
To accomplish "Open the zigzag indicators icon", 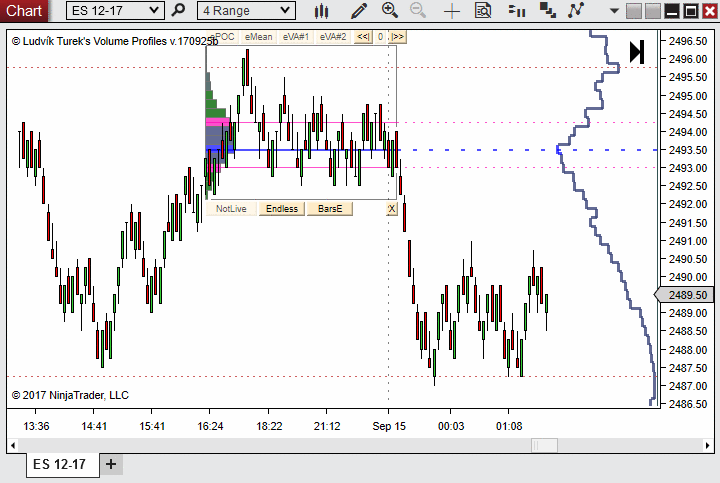I will coord(576,10).
